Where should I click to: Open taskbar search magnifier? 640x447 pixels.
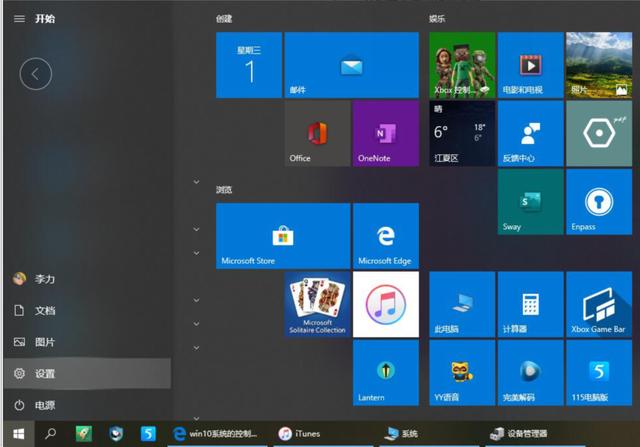[51, 434]
